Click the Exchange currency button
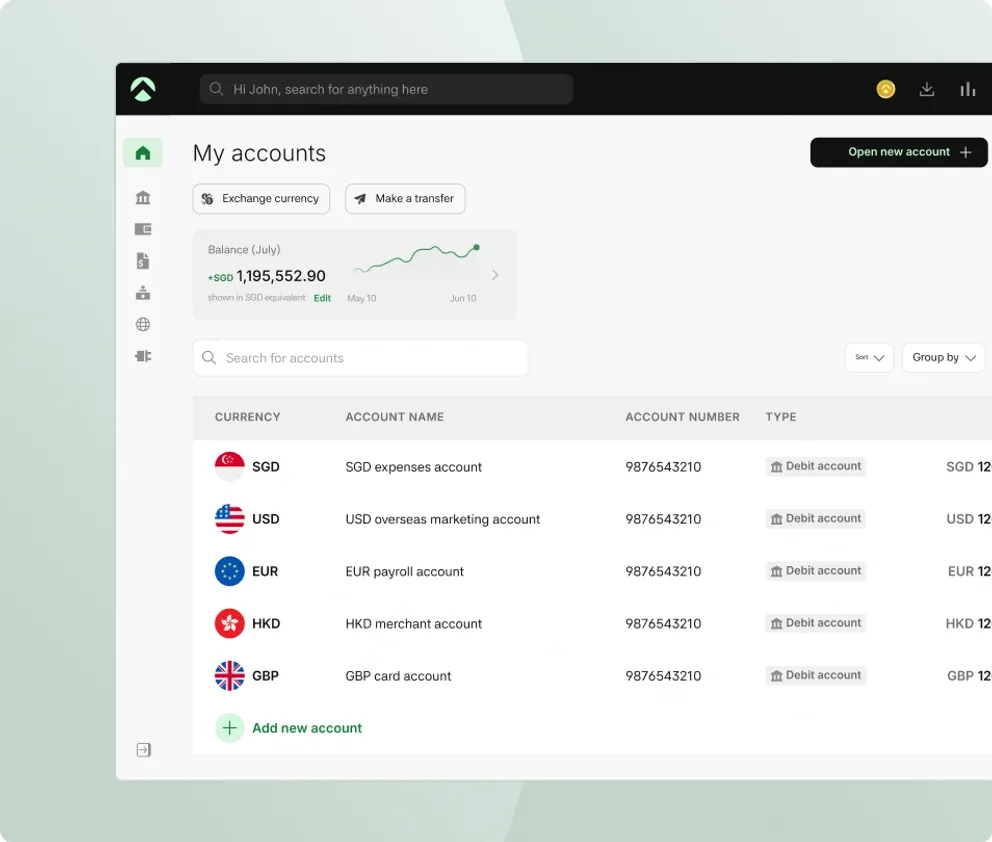Viewport: 992px width, 842px height. pos(261,199)
